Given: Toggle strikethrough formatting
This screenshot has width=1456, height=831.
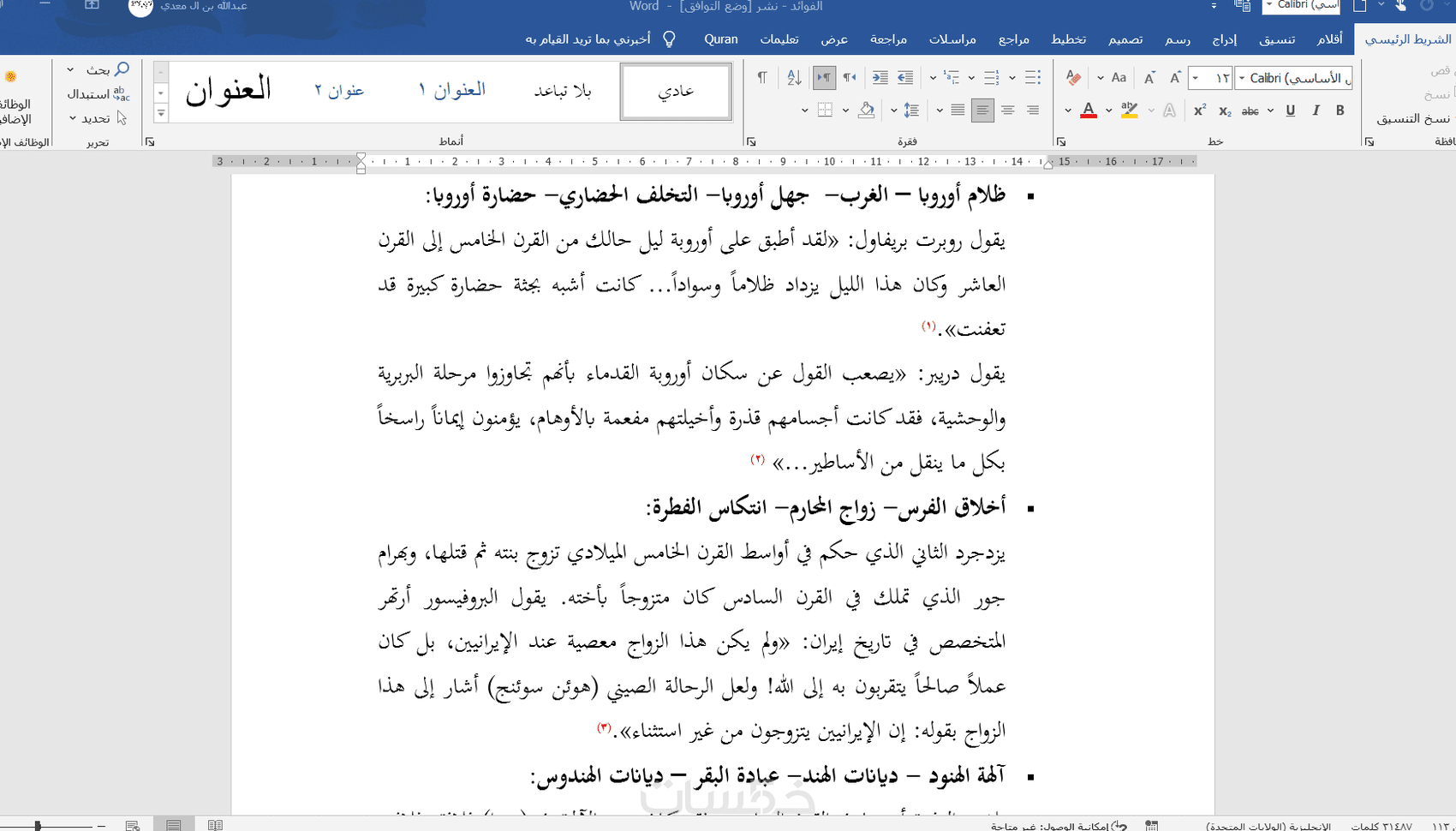Looking at the screenshot, I should coord(1250,111).
